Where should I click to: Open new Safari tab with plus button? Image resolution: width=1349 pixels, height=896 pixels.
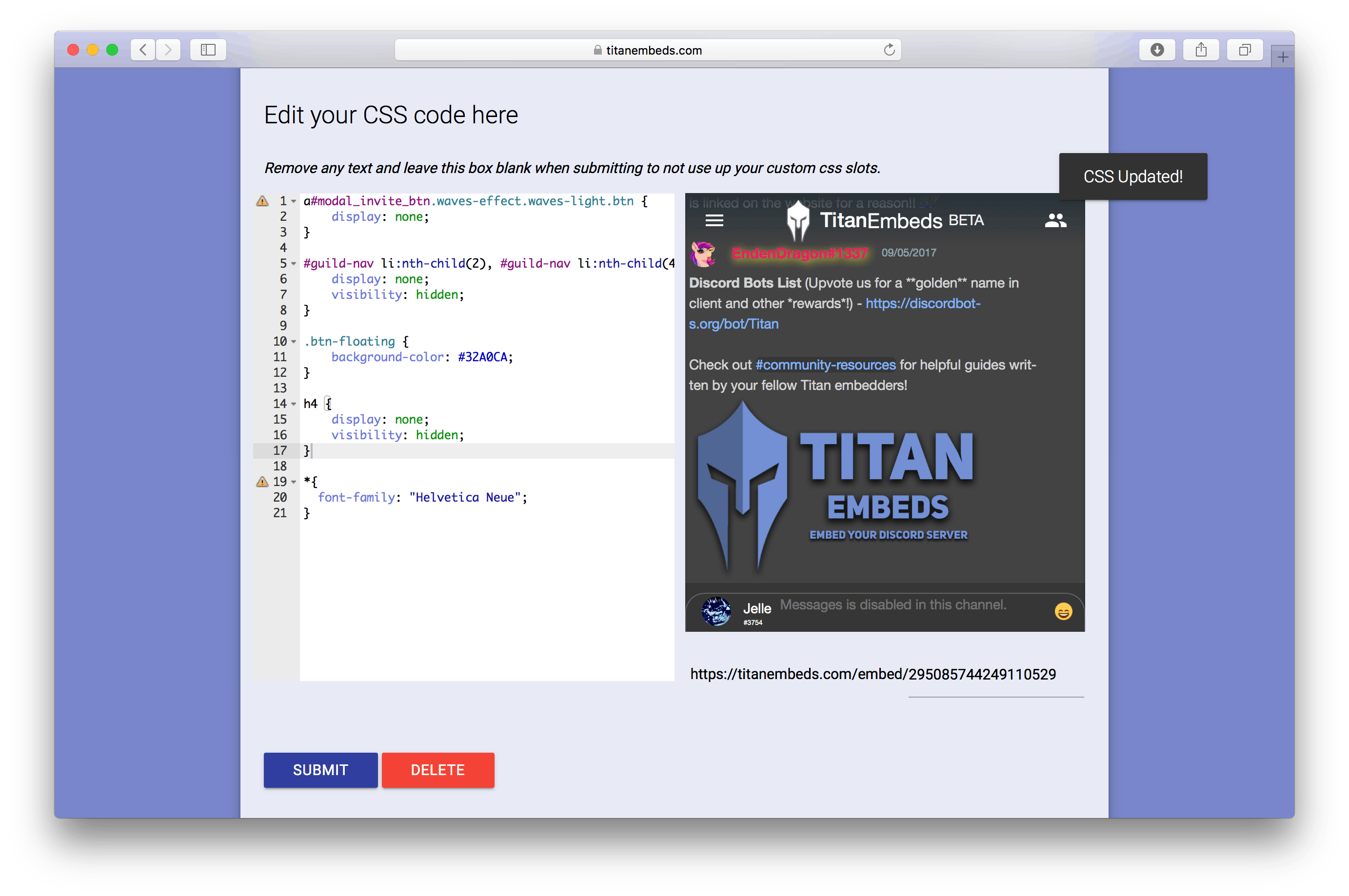(1283, 57)
